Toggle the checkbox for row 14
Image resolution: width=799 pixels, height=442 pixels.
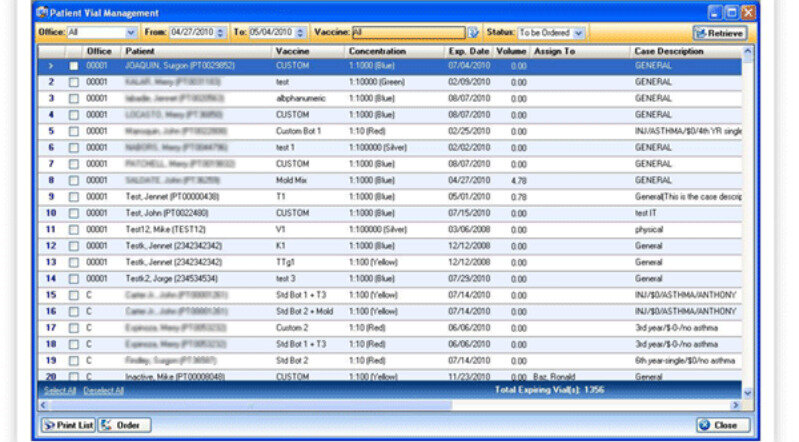73,278
